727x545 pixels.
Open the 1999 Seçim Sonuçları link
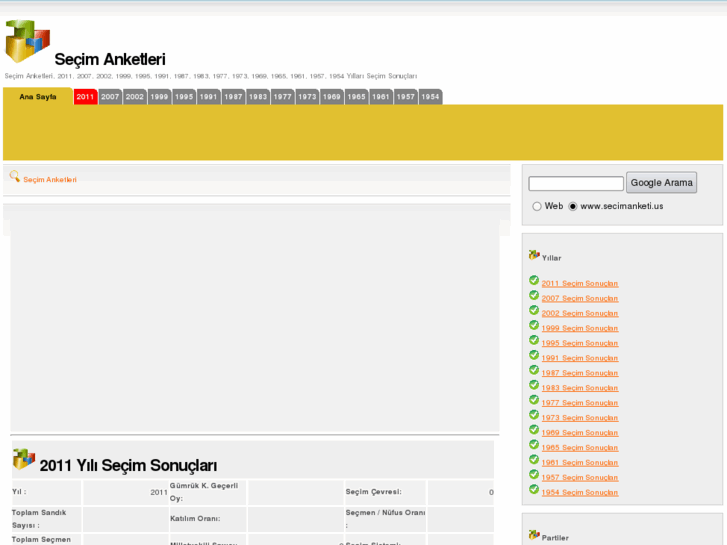tap(580, 328)
